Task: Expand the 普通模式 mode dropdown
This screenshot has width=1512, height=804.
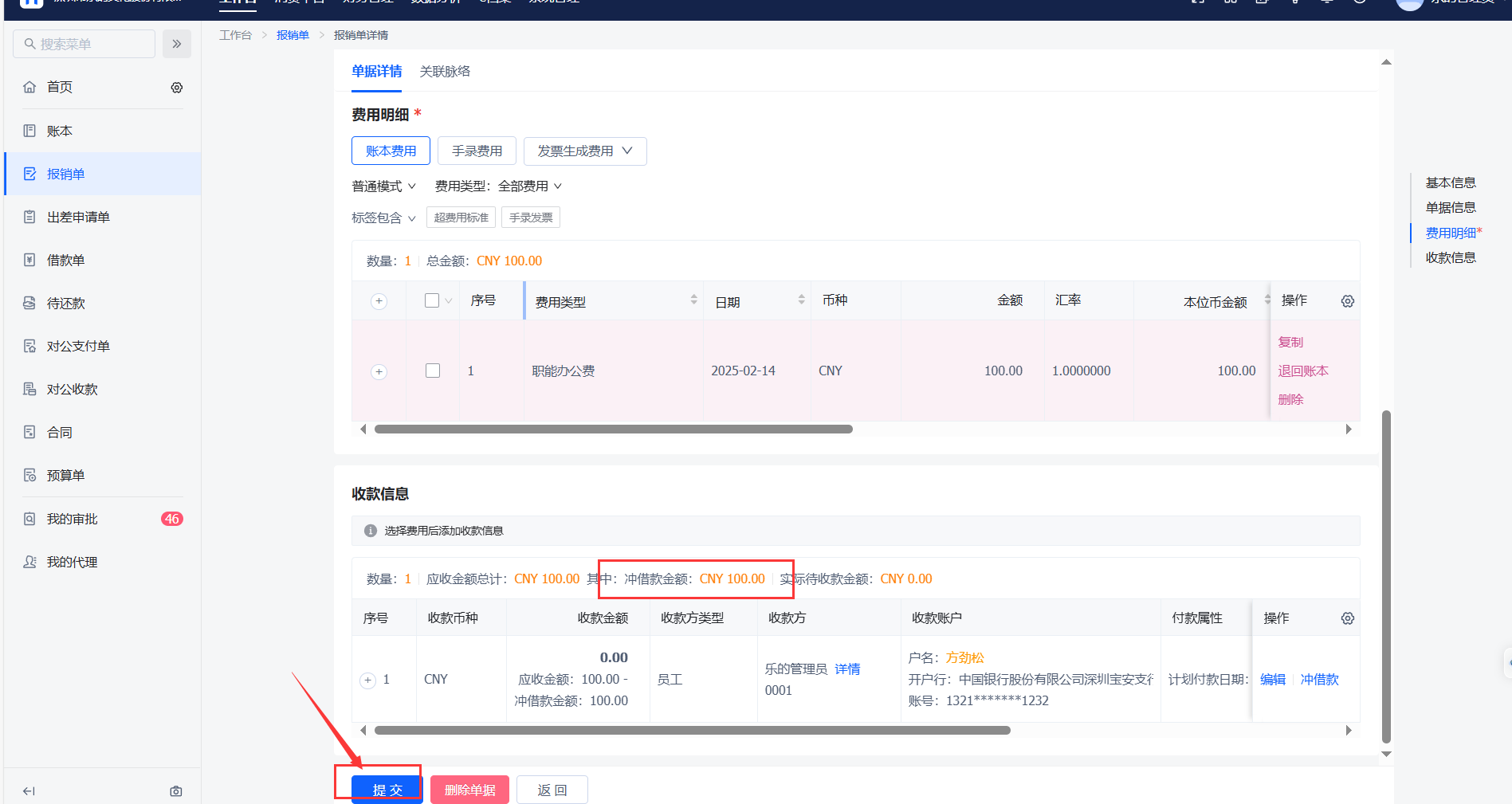Action: (383, 186)
